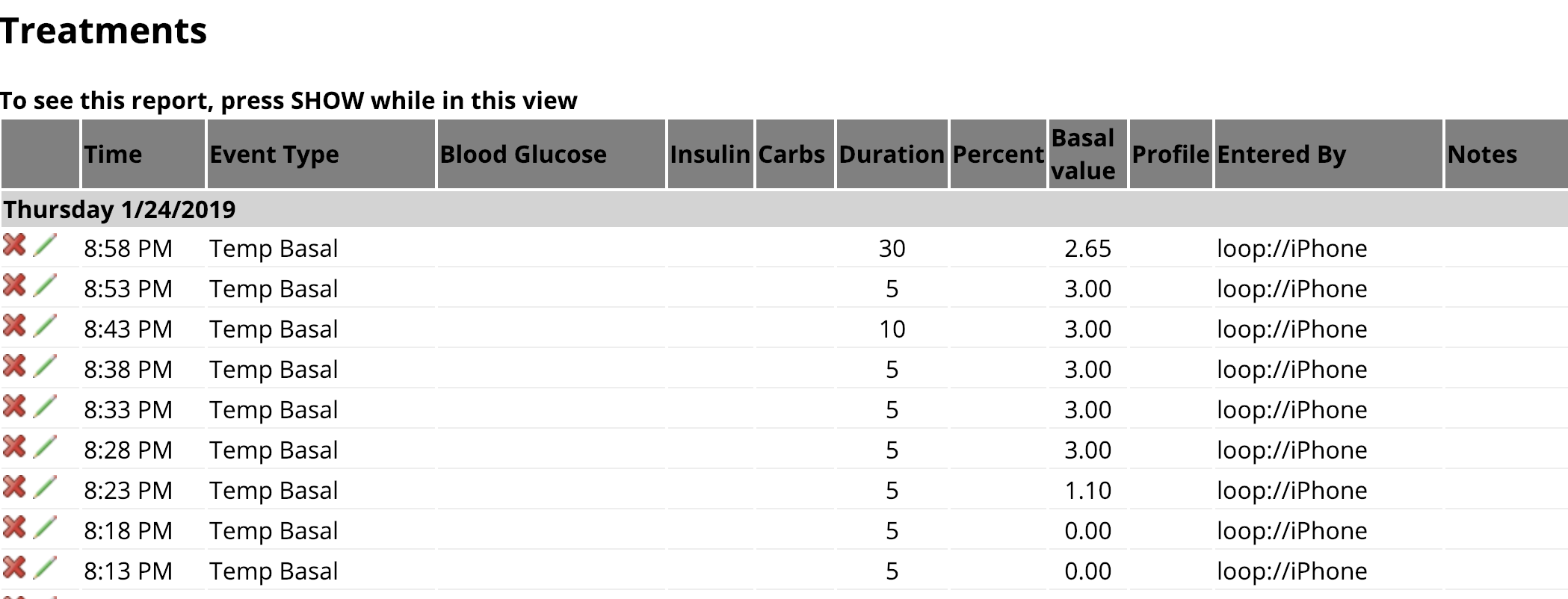Delete the 8:58 PM Temp Basal entry
Screen dimensions: 1568x599
[x=15, y=245]
